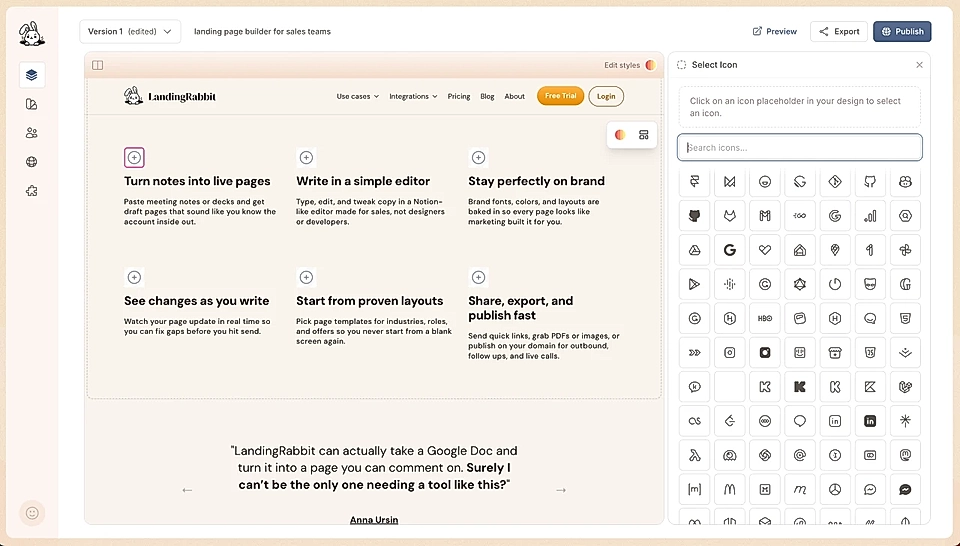Choose the filled Messenger icon
960x546 pixels.
pyautogui.click(x=906, y=490)
